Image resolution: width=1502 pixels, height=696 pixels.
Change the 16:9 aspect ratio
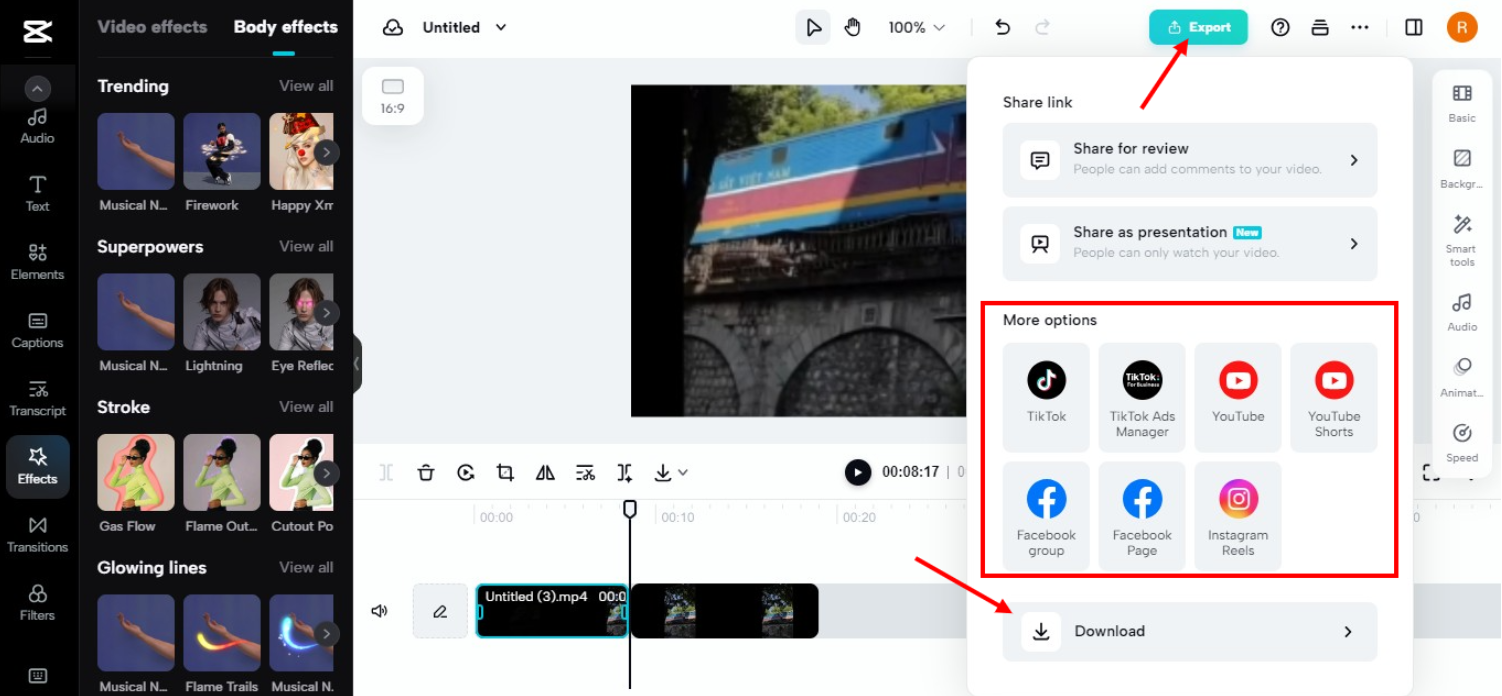point(393,96)
